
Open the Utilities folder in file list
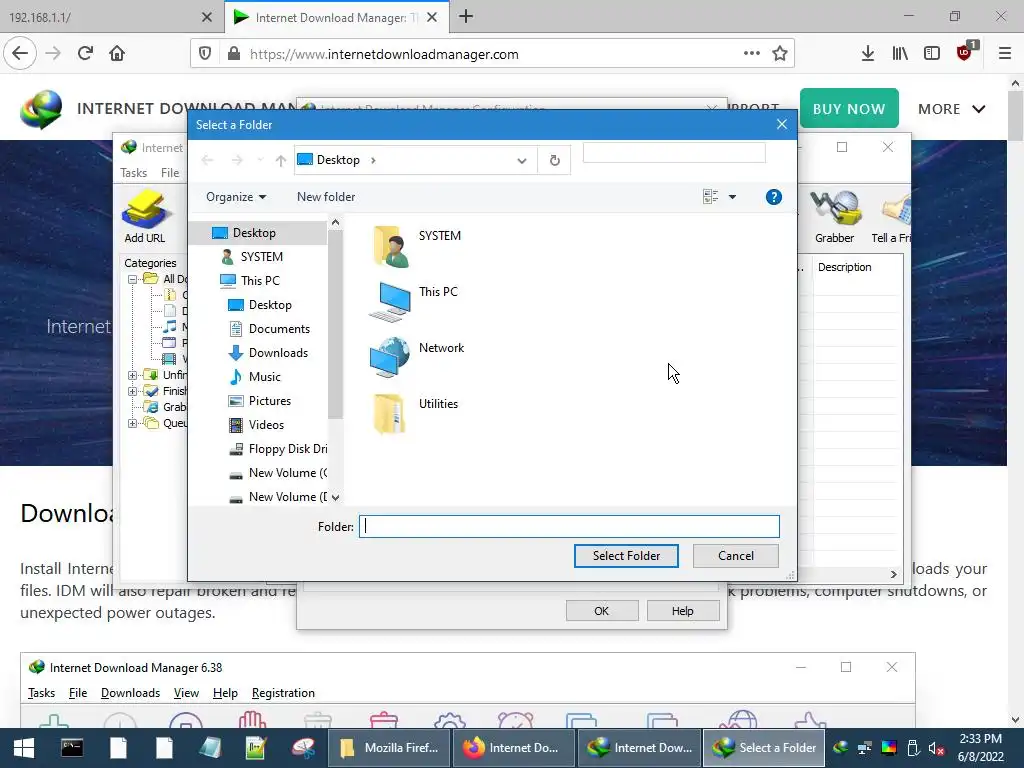[415, 413]
